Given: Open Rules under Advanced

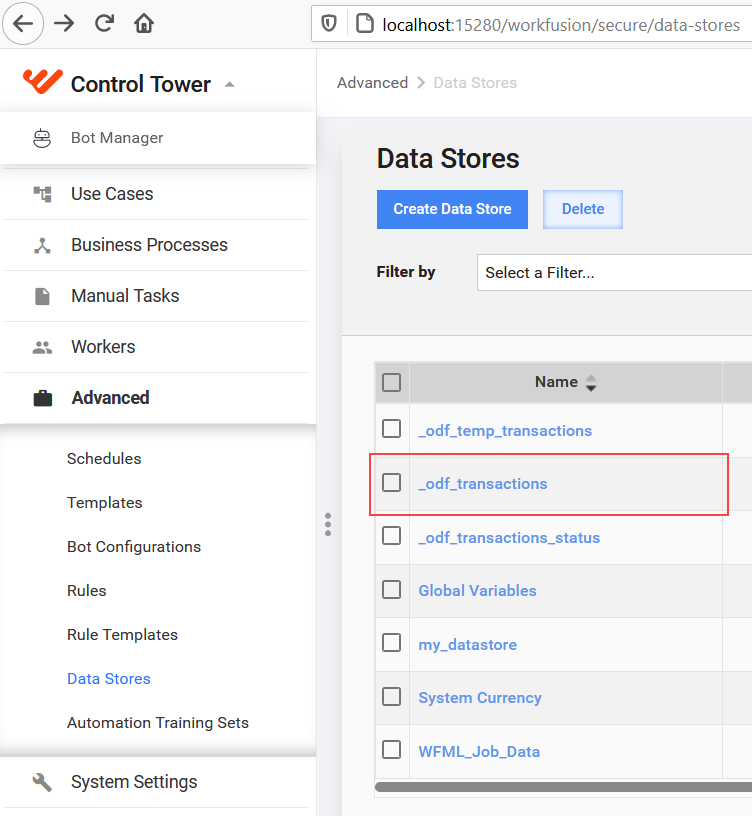Looking at the screenshot, I should point(86,591).
